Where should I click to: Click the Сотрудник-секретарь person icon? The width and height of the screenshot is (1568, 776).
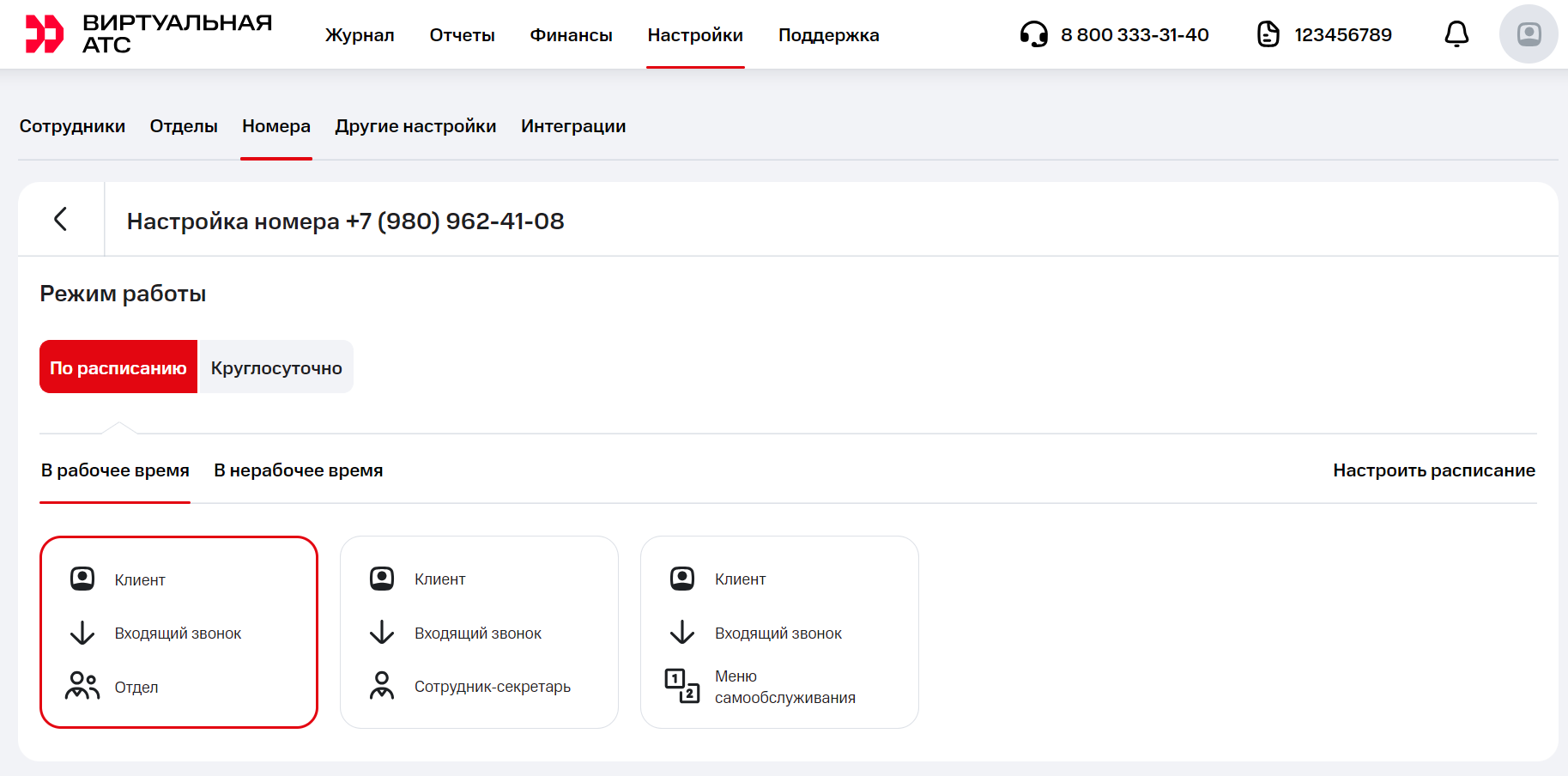pos(382,686)
